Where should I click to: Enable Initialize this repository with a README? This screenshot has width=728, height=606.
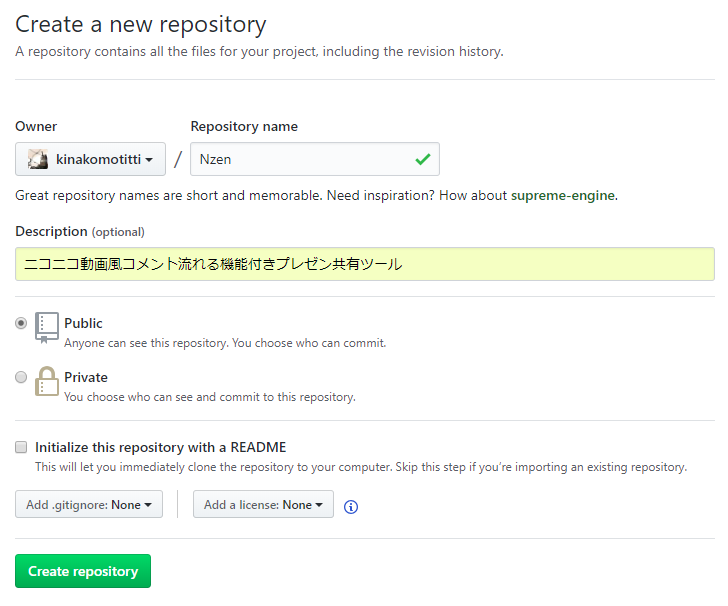pos(21,447)
